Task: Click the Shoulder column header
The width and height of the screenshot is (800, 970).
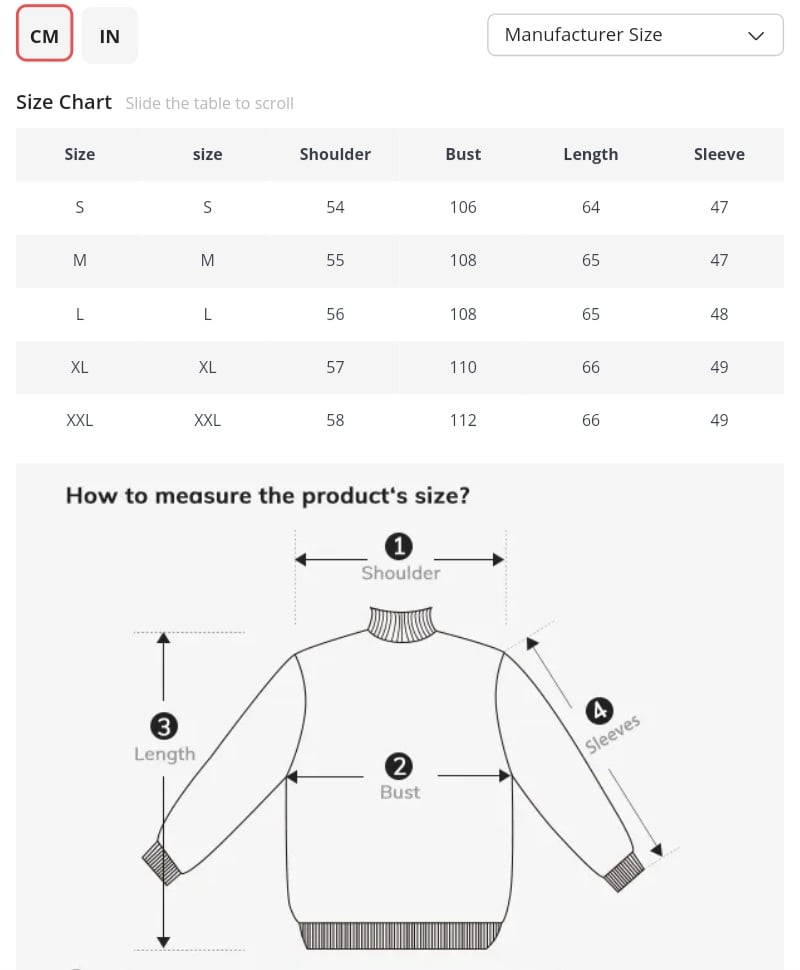Action: coord(335,154)
